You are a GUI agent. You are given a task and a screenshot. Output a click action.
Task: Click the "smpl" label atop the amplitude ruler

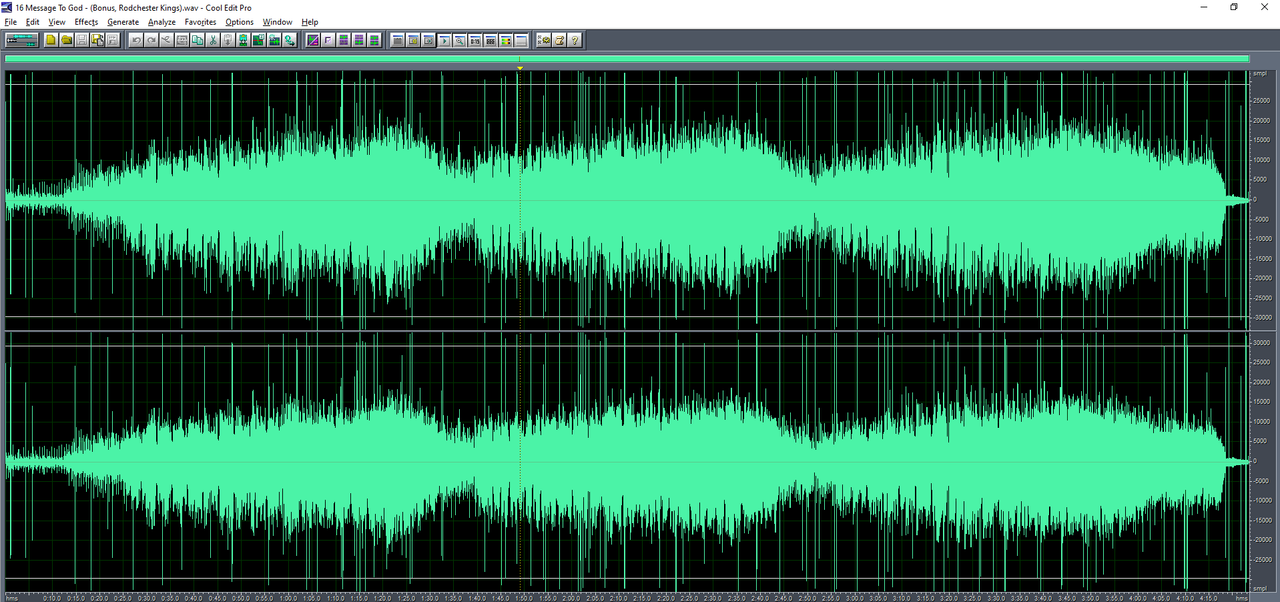pos(1259,73)
